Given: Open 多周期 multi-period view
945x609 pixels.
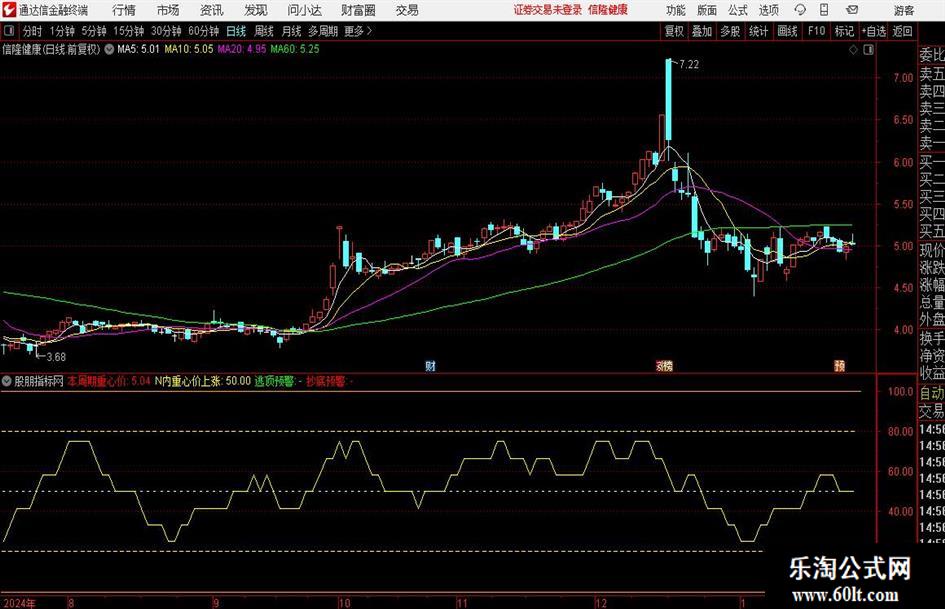Looking at the screenshot, I should pos(323,31).
